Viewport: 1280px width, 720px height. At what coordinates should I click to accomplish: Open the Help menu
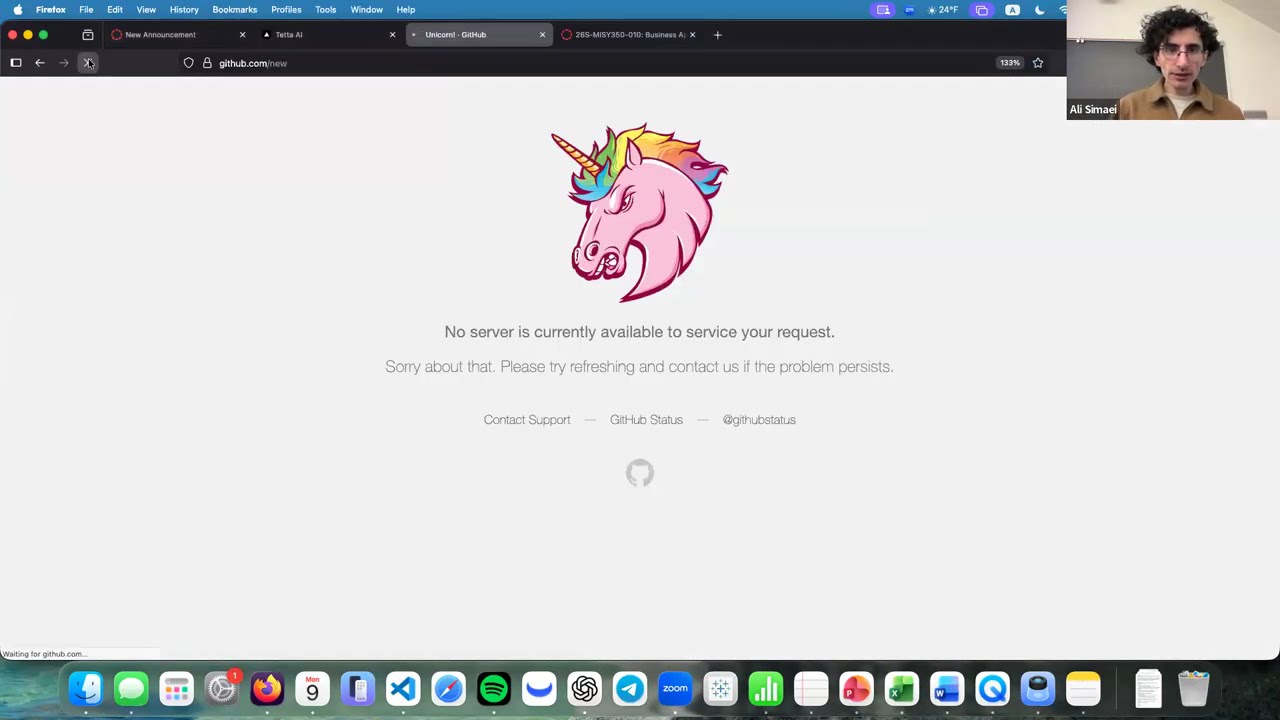[x=405, y=10]
